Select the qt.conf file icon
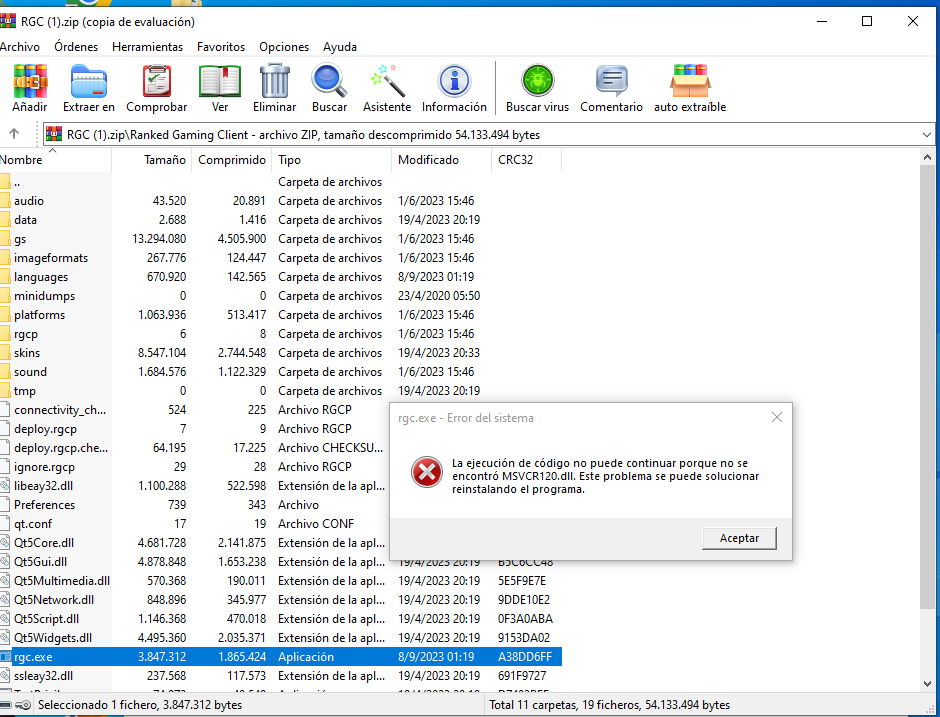 [5, 523]
